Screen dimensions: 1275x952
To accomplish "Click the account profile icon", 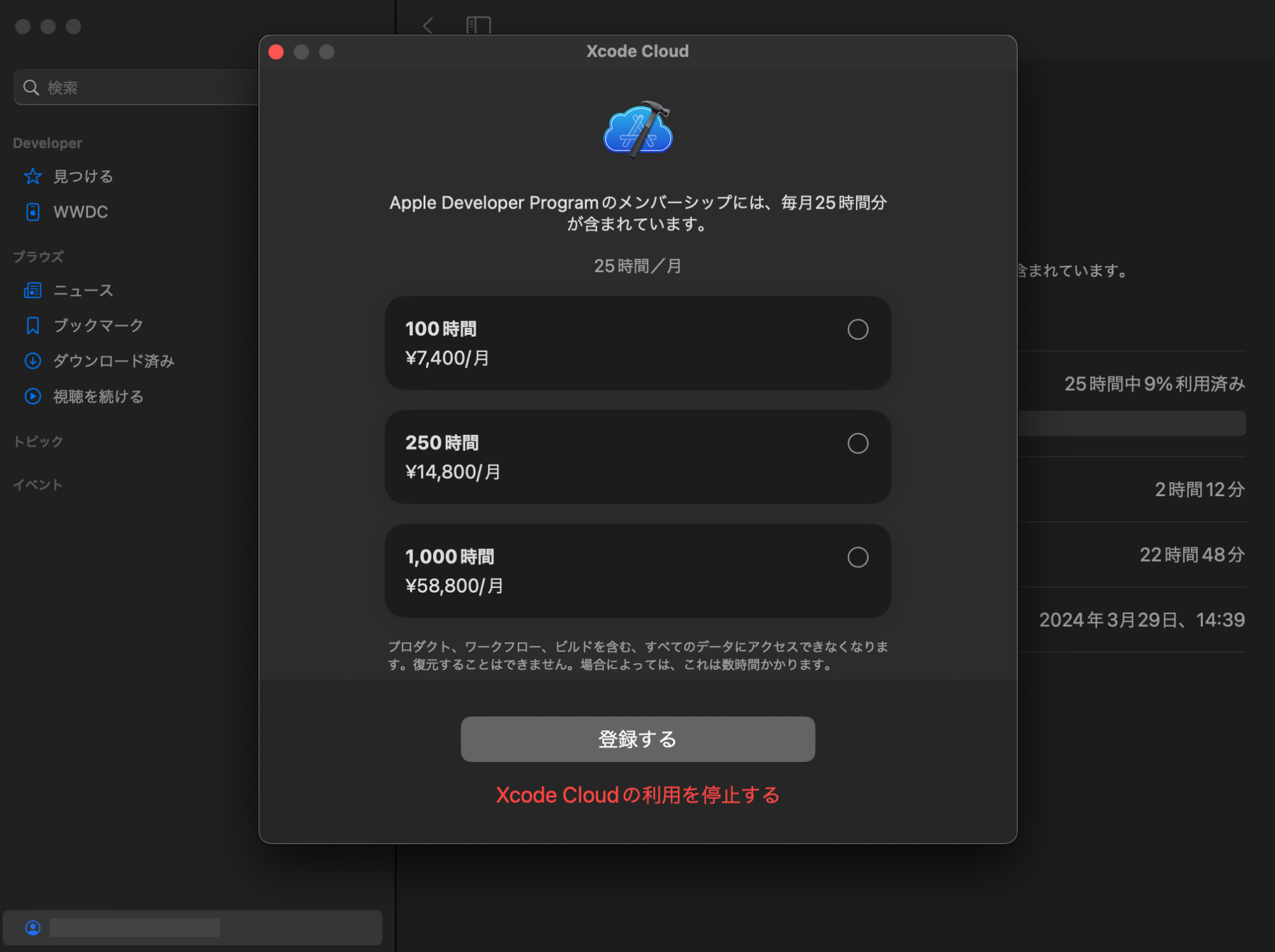I will click(x=33, y=927).
